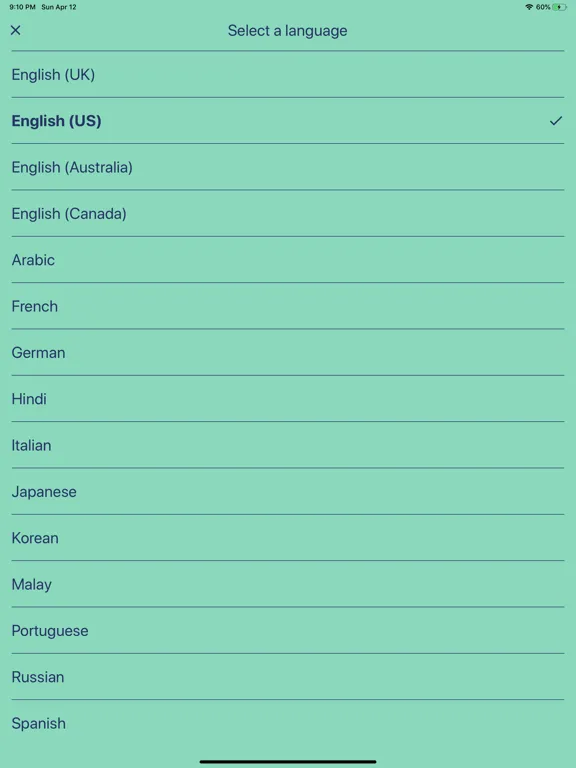Image resolution: width=576 pixels, height=768 pixels.
Task: Choose the Italian language row
Action: tap(288, 445)
